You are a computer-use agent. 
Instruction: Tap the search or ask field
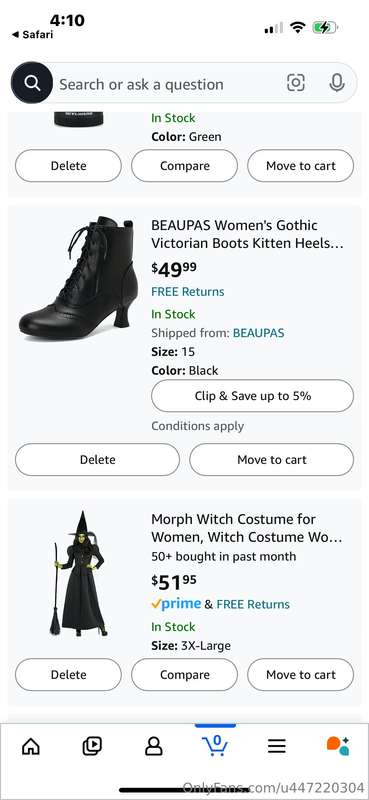tap(168, 84)
